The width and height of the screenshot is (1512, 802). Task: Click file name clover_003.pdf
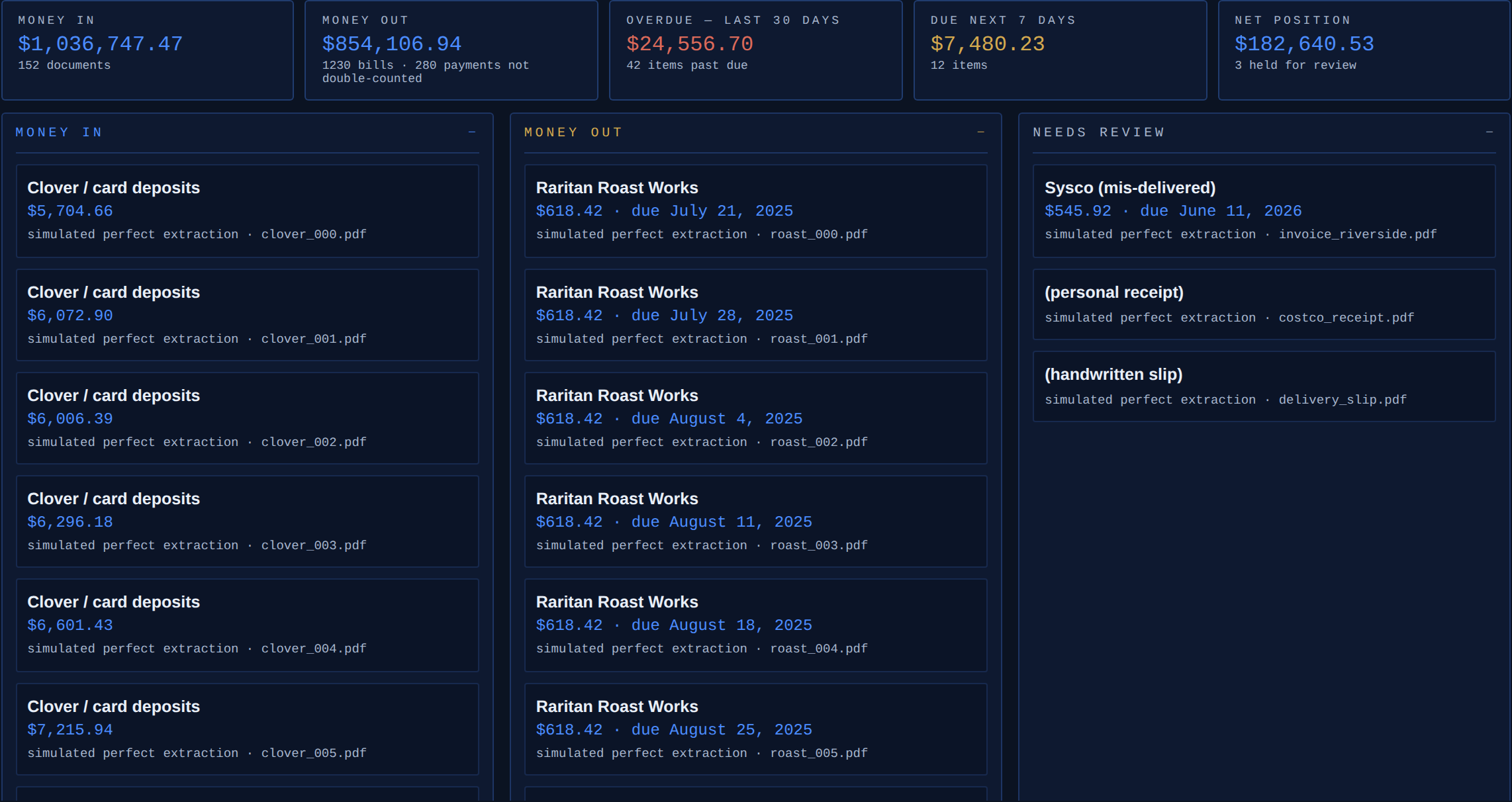314,545
